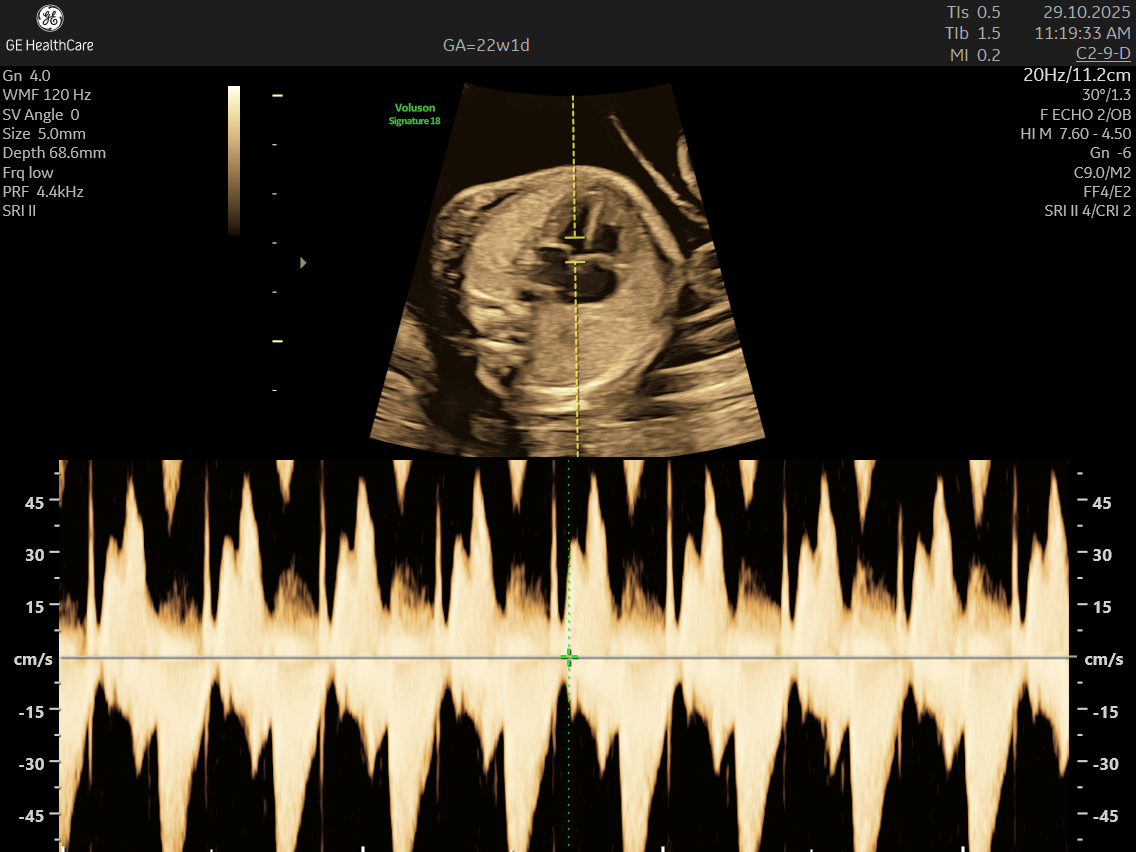Select the PRF 4.4kHz parameter

[x=43, y=192]
